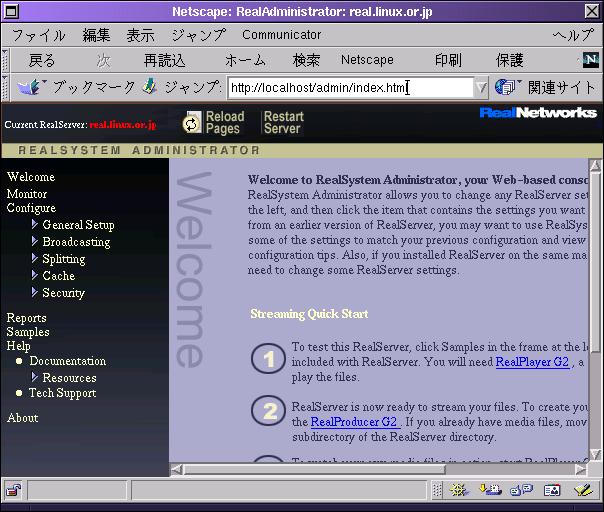Collapse the location toolbar grip
Image resolution: width=604 pixels, height=512 pixels.
[x=5, y=87]
